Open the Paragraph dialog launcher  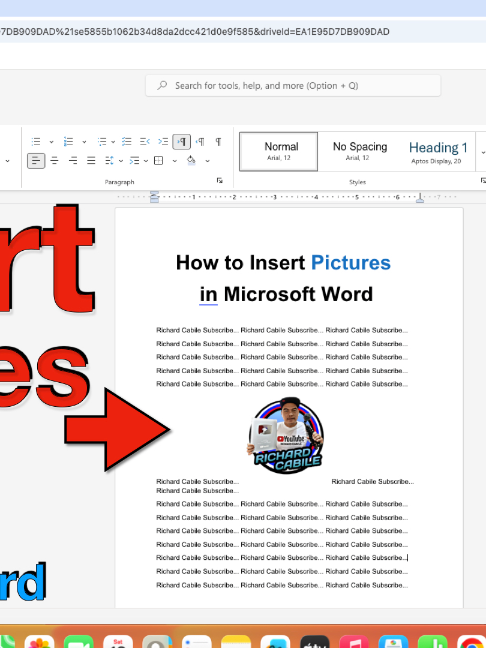tap(220, 181)
